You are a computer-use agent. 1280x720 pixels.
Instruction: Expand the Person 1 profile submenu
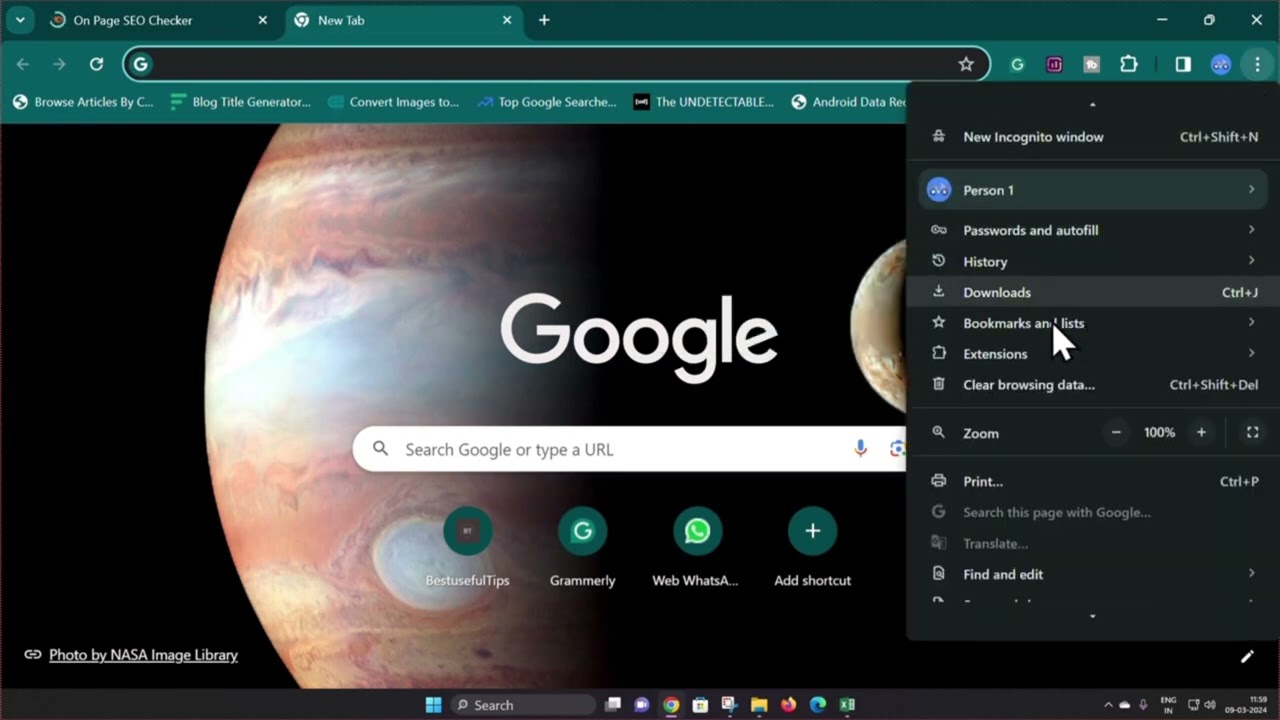(1092, 190)
